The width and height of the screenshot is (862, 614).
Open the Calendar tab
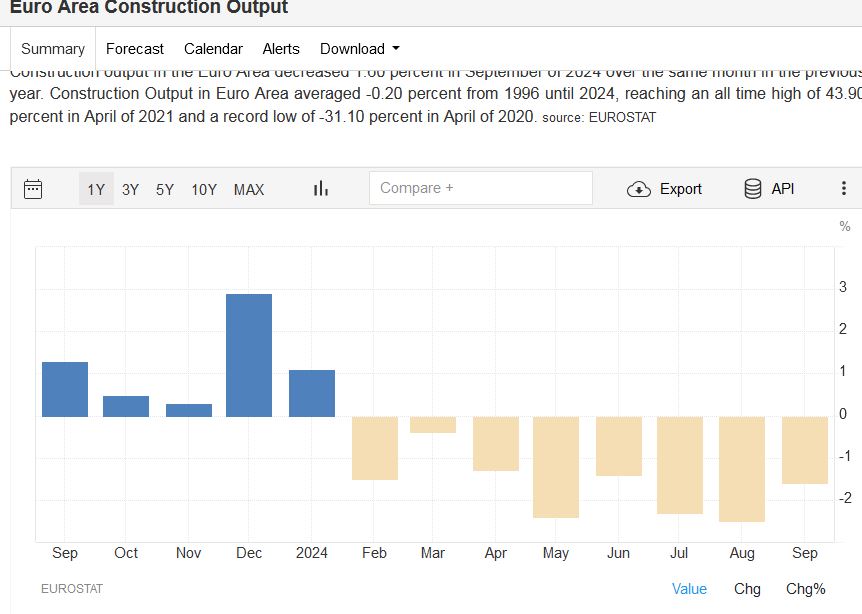(213, 49)
